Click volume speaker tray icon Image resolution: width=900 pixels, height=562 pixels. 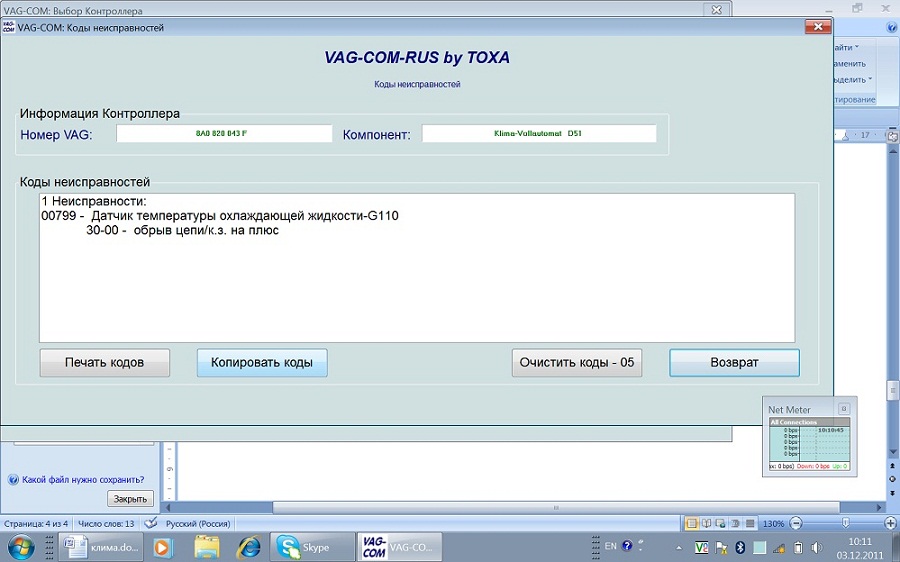click(x=817, y=548)
